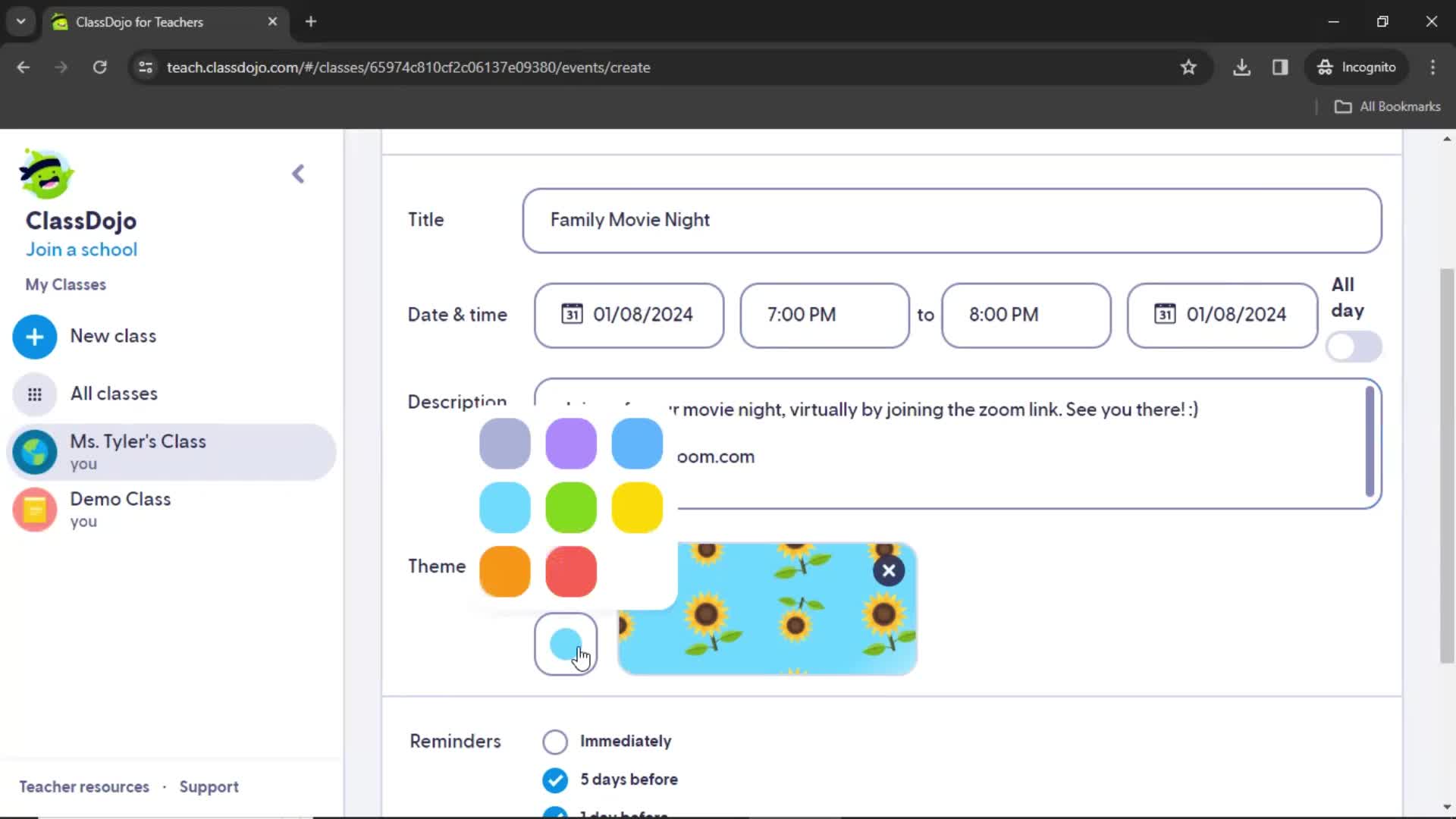Click the start date calendar icon

(572, 314)
